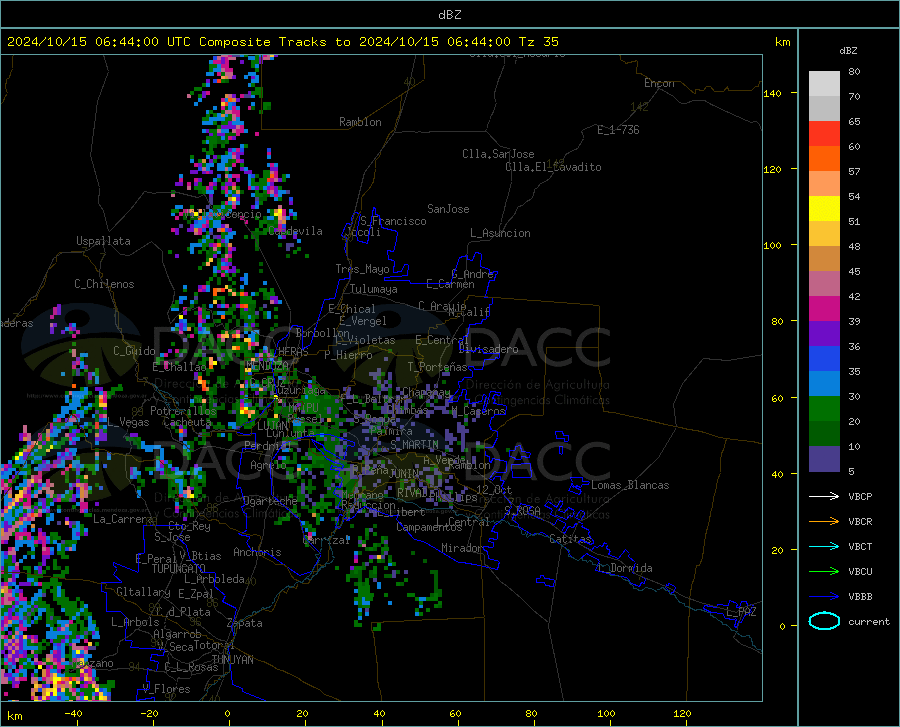
Task: Click the L_Asuncion label
Action: (x=500, y=233)
